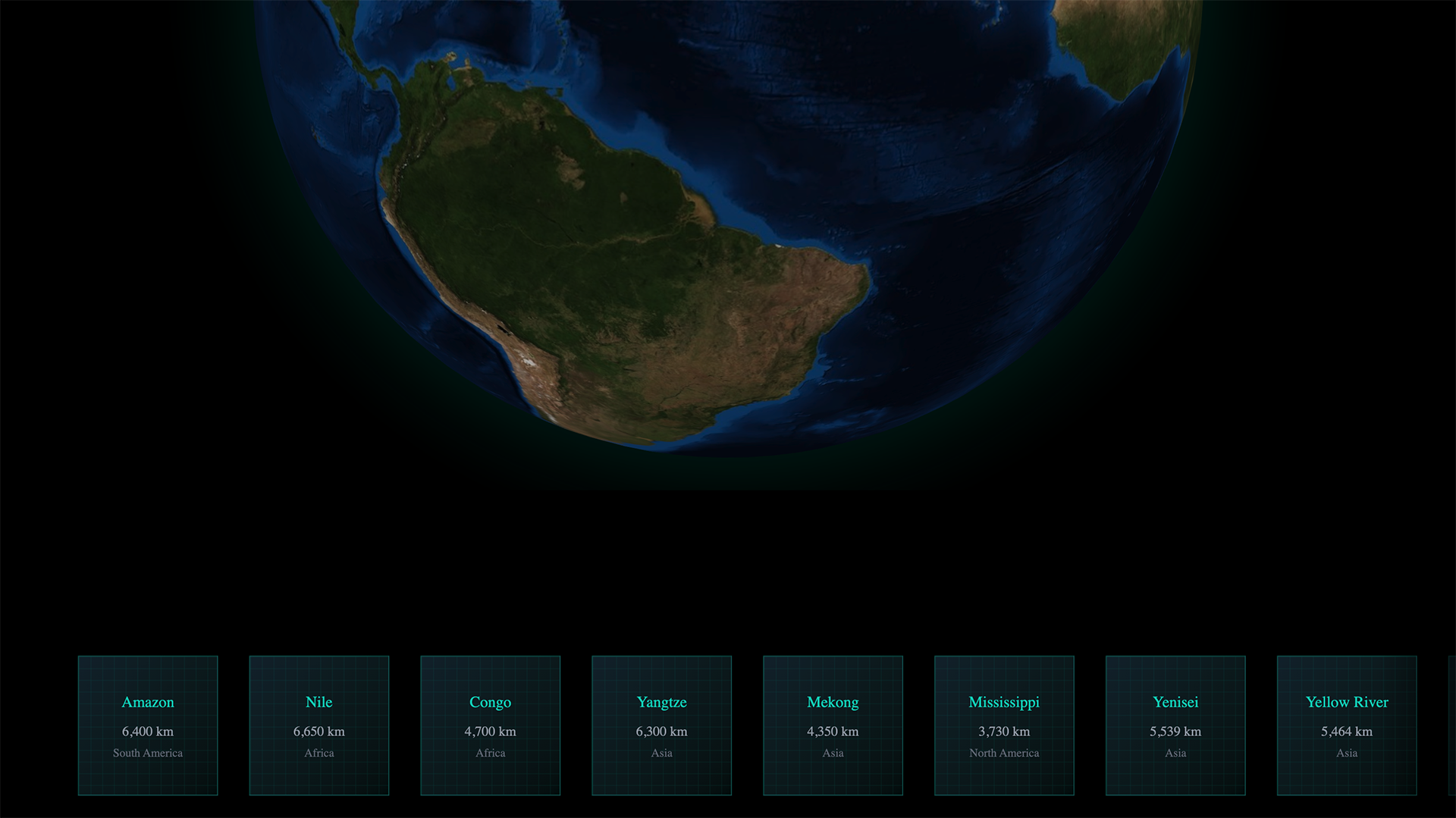Click the 'South America' label under Amazon
The height and width of the screenshot is (818, 1456).
pyautogui.click(x=148, y=753)
